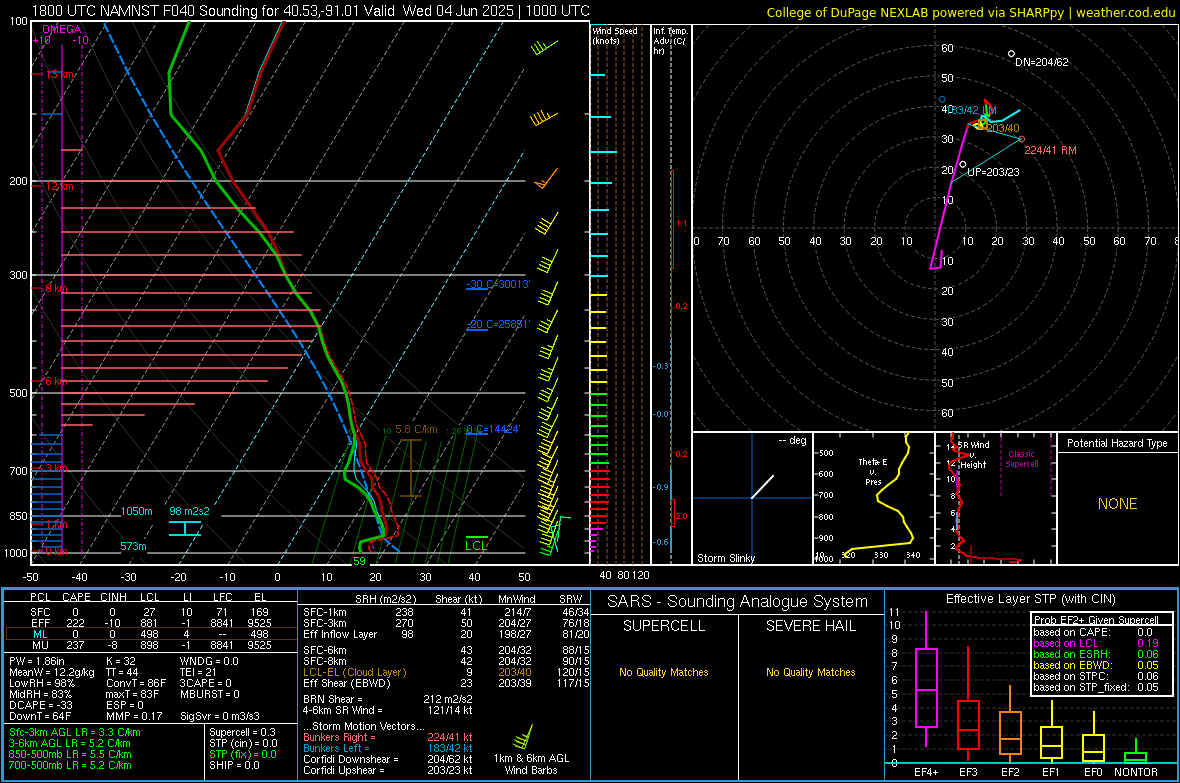Click the green LCL marker label
Screen dimensions: 1180x783
click(476, 545)
